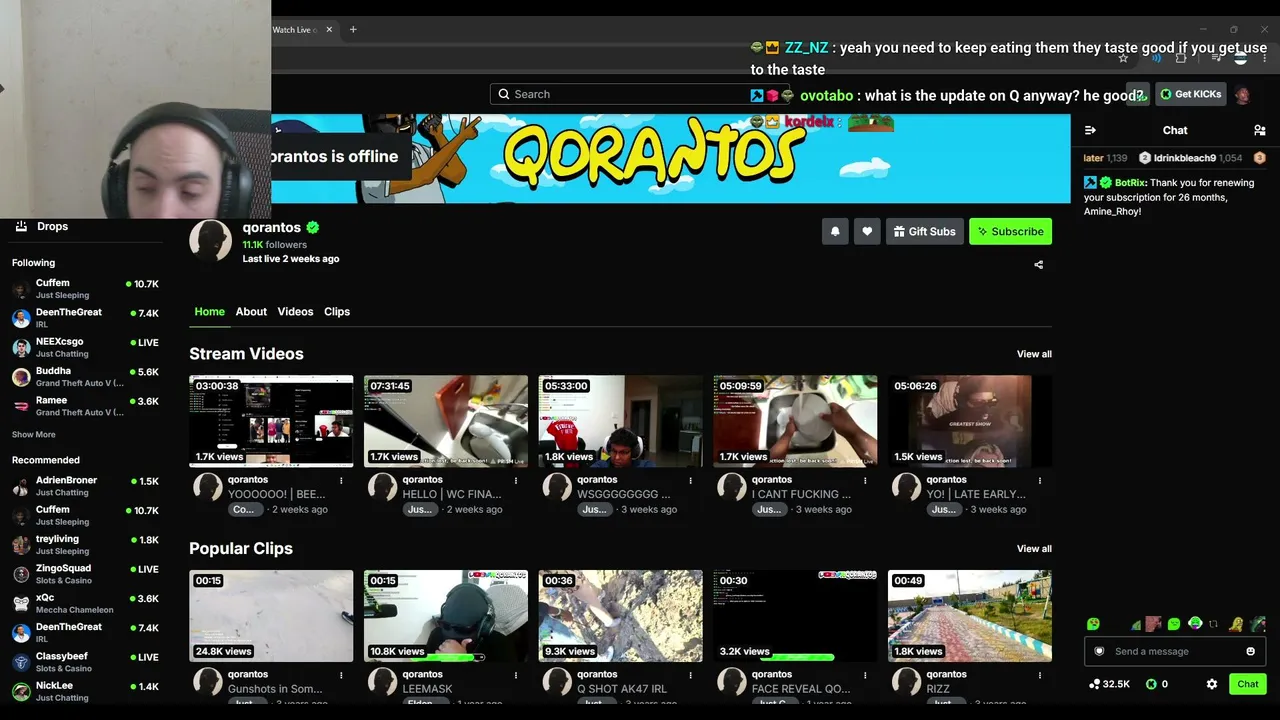Open options menu for the Q SHOT AK47 IRL clip

(x=690, y=675)
